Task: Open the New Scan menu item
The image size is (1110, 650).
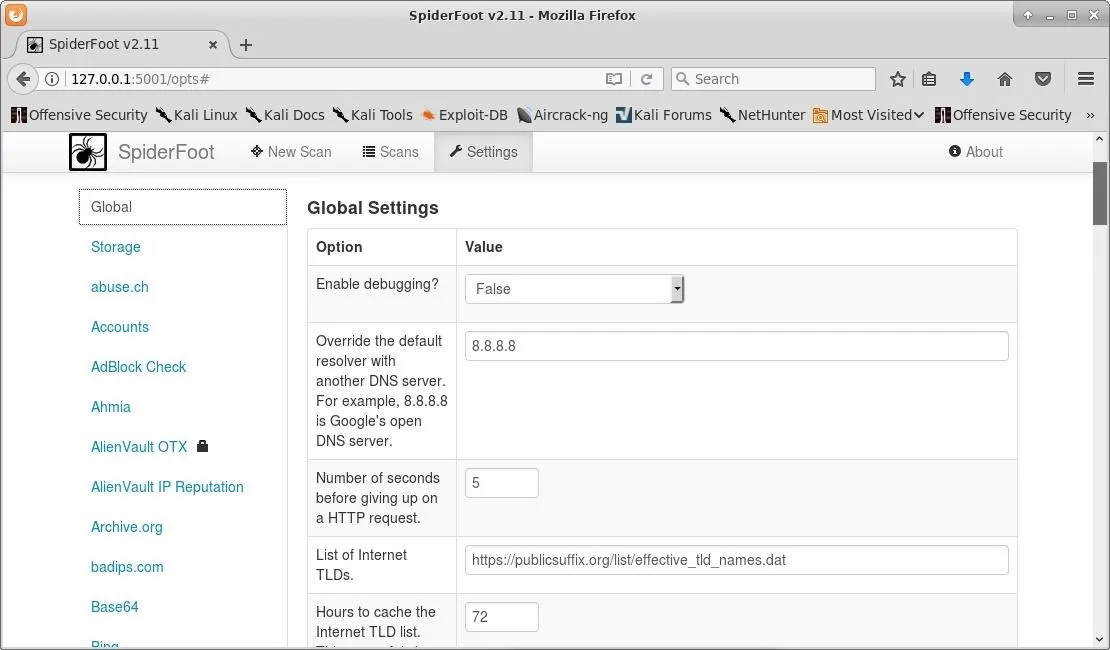Action: point(291,152)
